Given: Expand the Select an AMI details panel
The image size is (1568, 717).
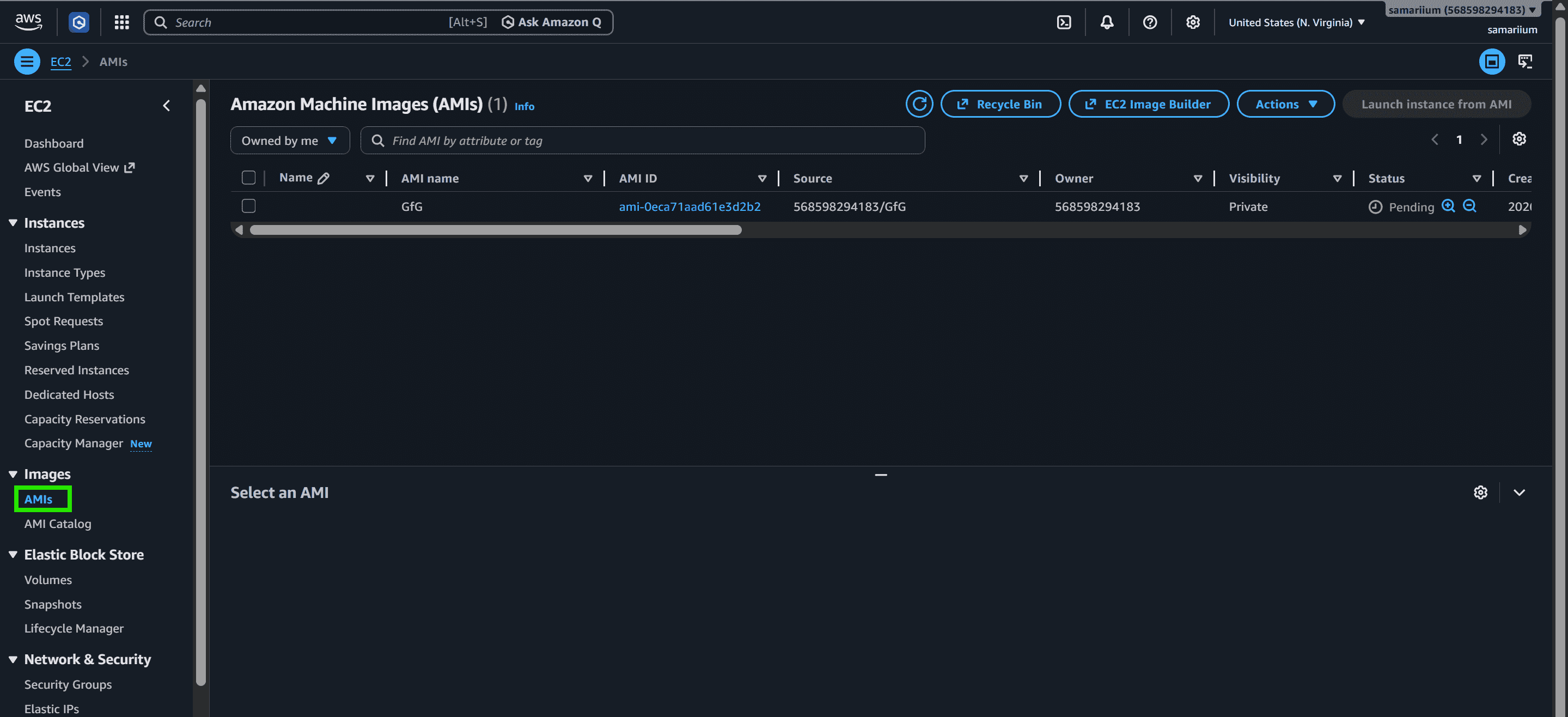Looking at the screenshot, I should pyautogui.click(x=1518, y=492).
